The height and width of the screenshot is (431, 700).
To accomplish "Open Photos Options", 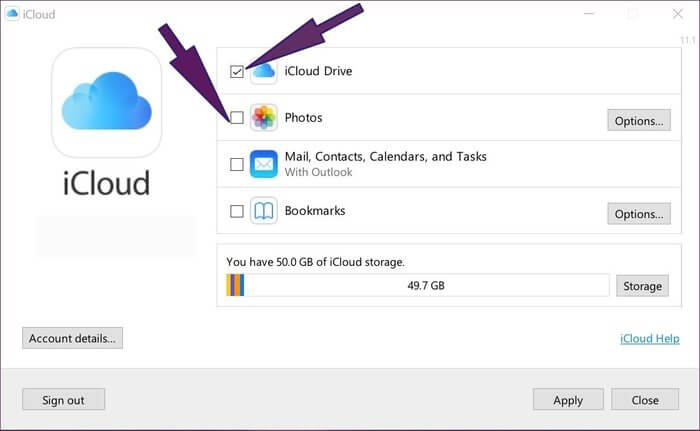I will (638, 121).
